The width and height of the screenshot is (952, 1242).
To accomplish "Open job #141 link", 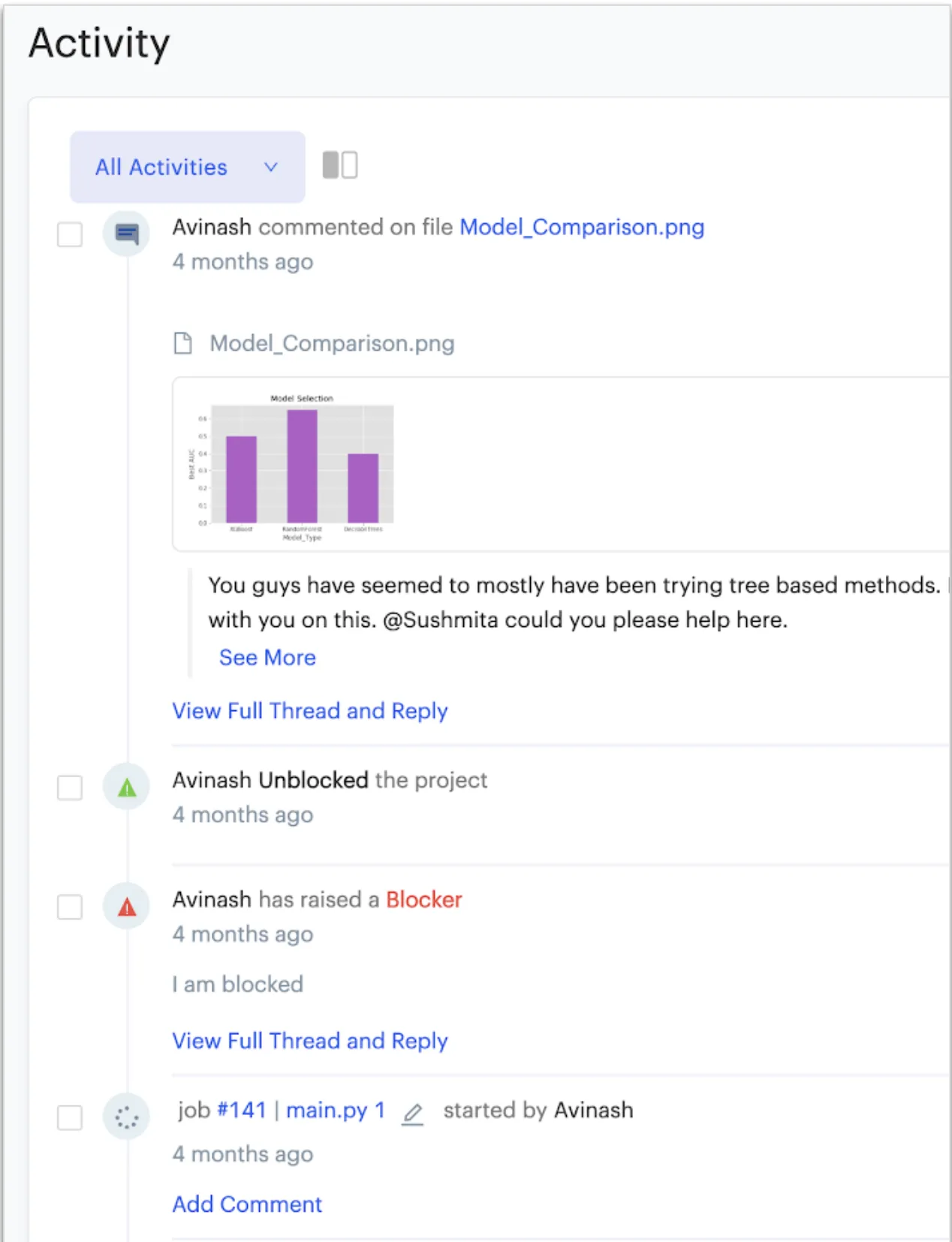I will [241, 1110].
